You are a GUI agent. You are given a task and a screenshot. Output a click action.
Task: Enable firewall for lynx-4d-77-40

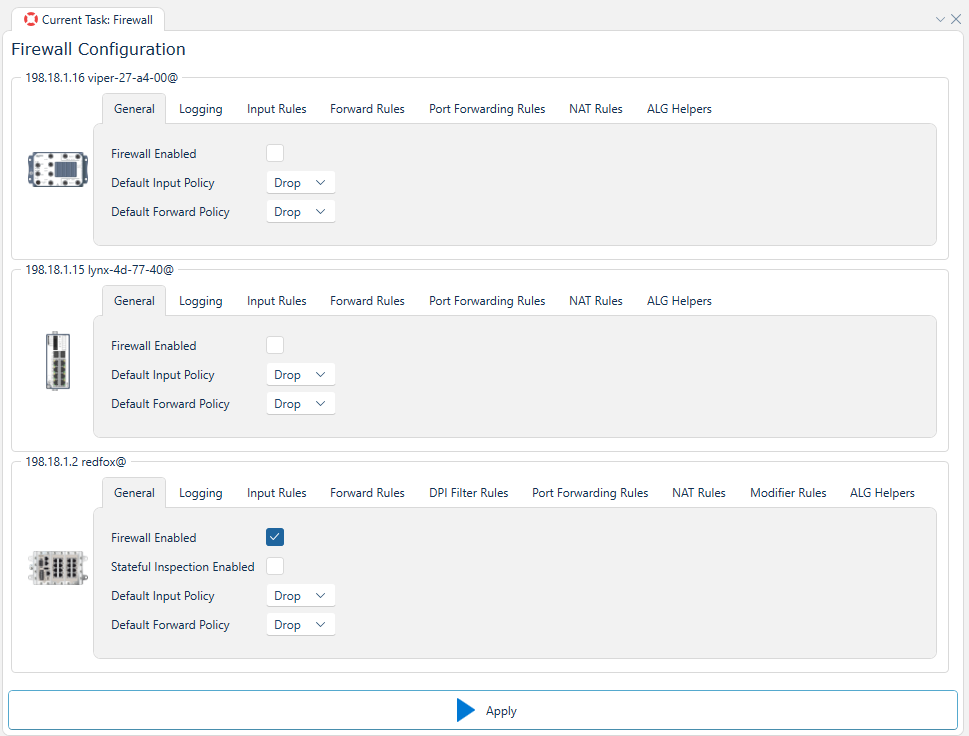275,345
